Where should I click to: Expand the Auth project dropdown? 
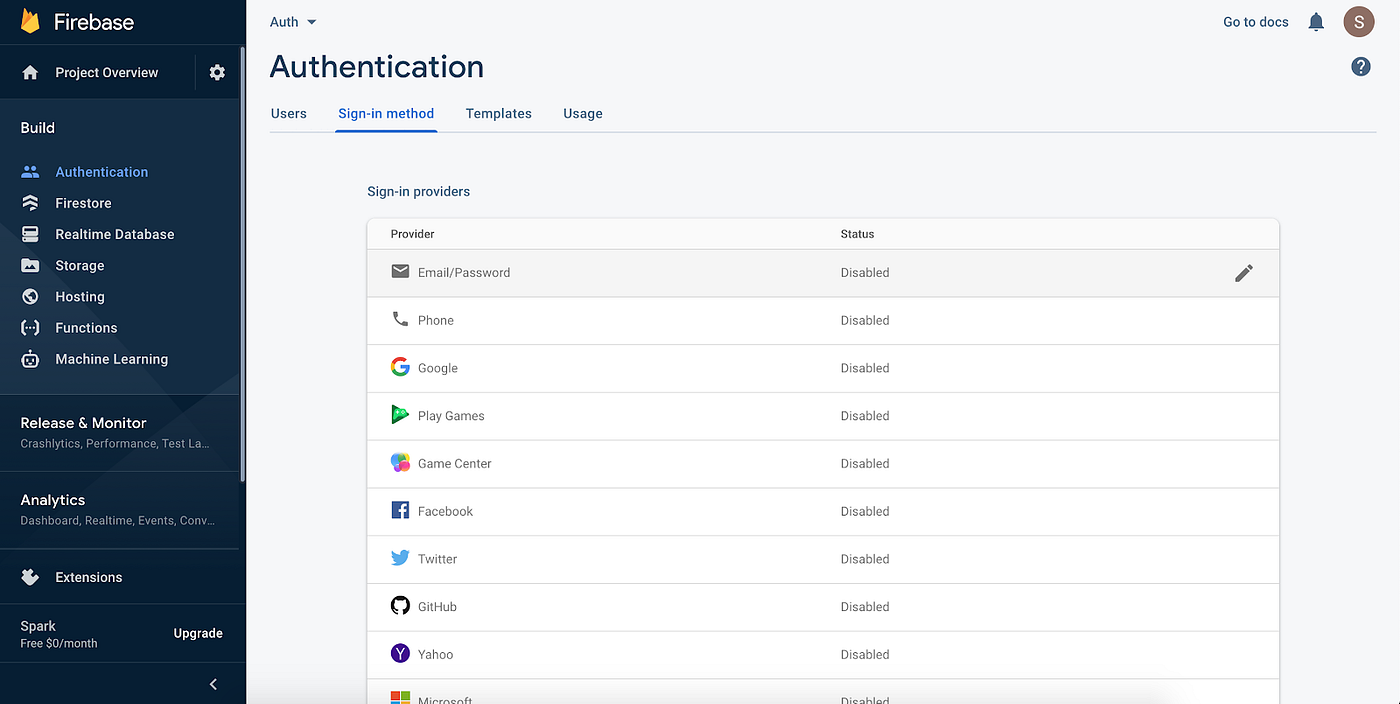pos(293,22)
